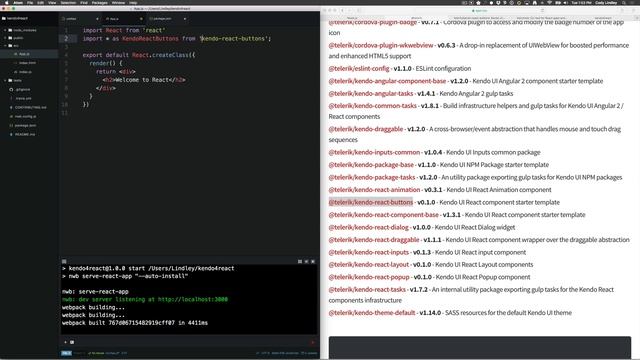Screen dimensions: 640x360
Task: Close the package.json editor tab
Action: 184,19
